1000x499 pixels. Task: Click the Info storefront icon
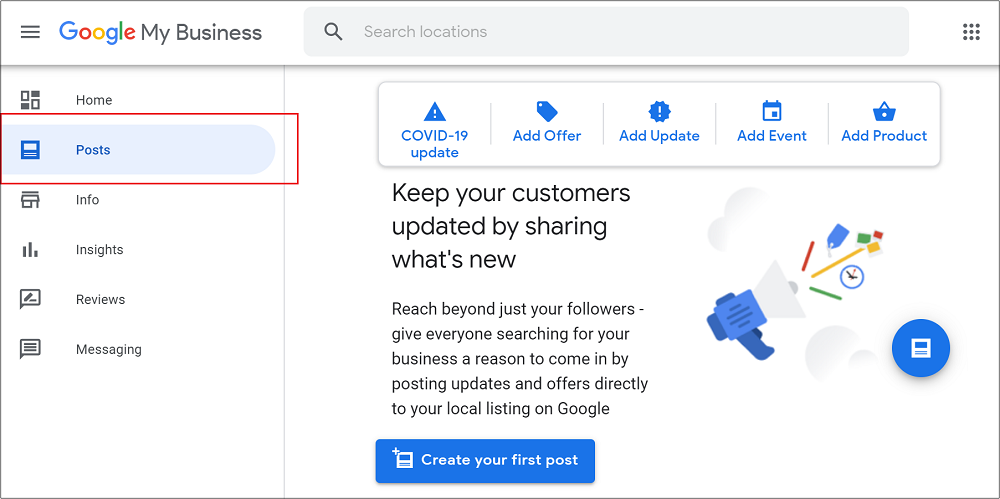tap(30, 200)
